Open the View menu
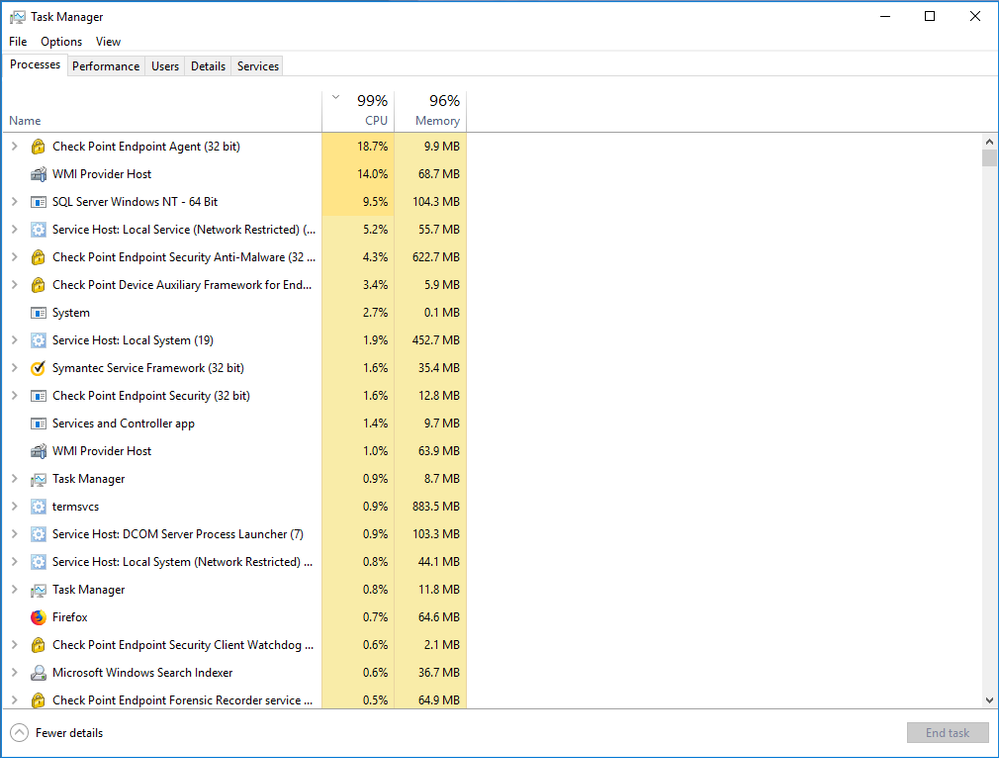 pyautogui.click(x=108, y=41)
